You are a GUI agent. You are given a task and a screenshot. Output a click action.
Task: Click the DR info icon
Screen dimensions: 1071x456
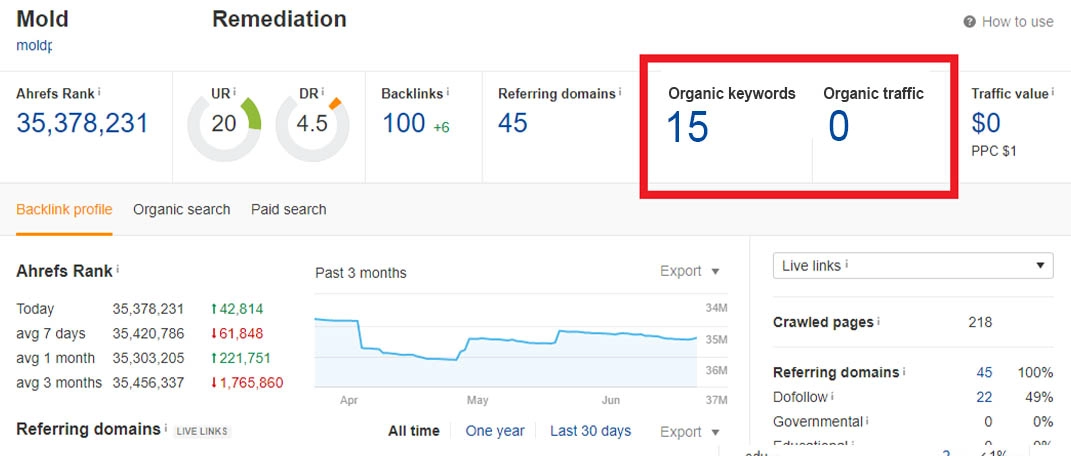tap(322, 92)
